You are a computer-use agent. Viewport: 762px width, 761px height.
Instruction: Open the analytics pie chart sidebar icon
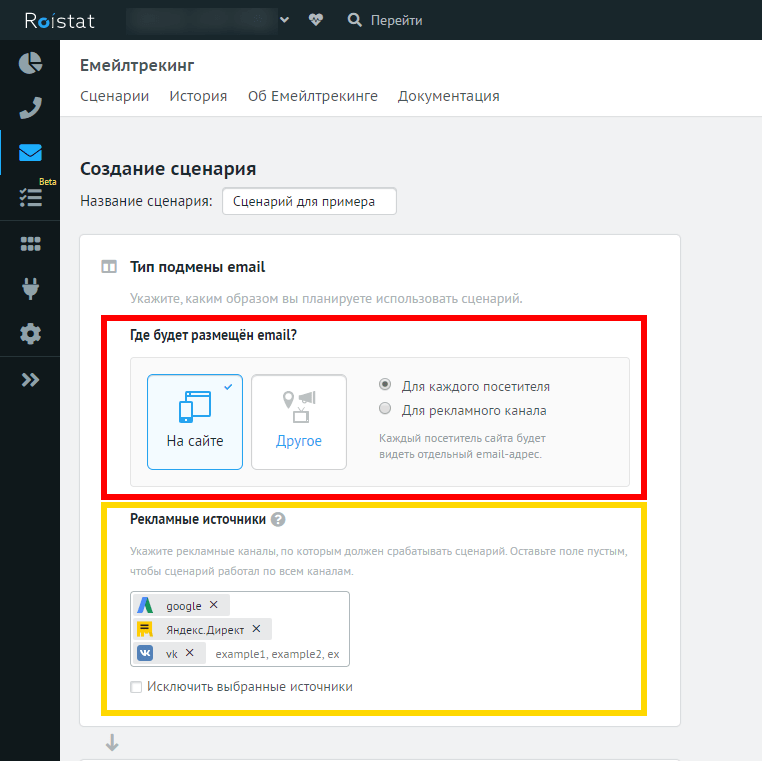tap(30, 63)
